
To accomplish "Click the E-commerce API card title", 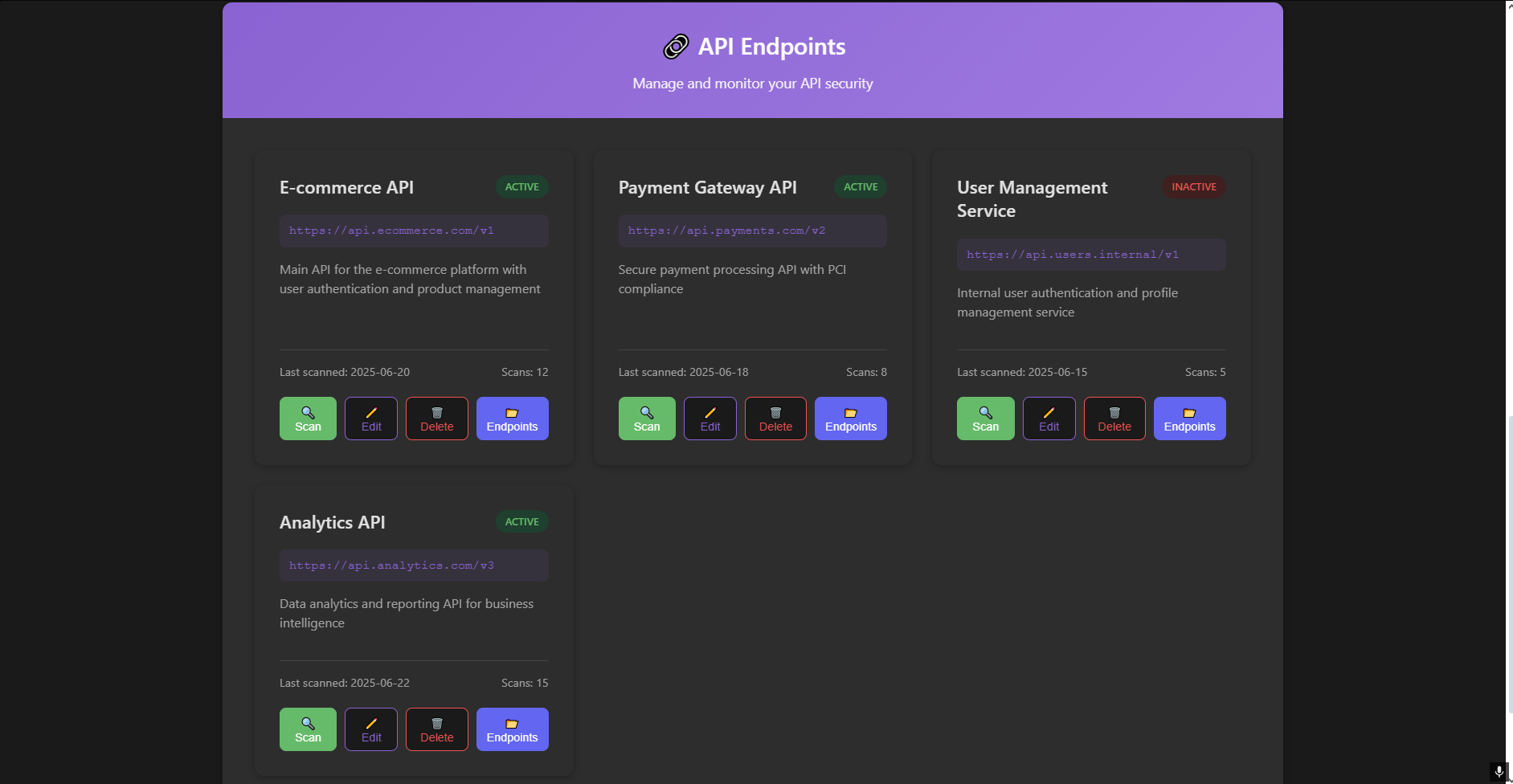I will point(346,187).
